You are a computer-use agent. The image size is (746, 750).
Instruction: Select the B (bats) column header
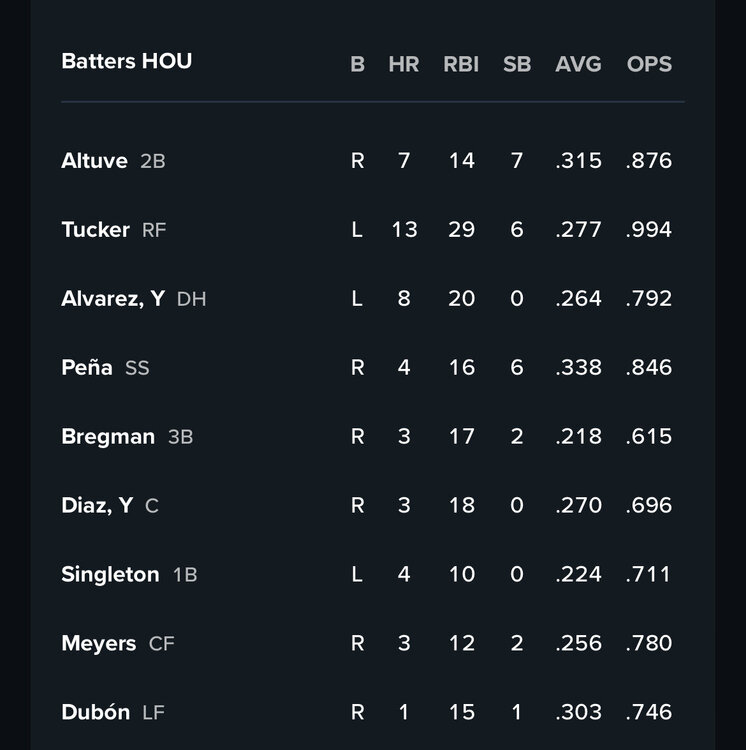(x=357, y=64)
